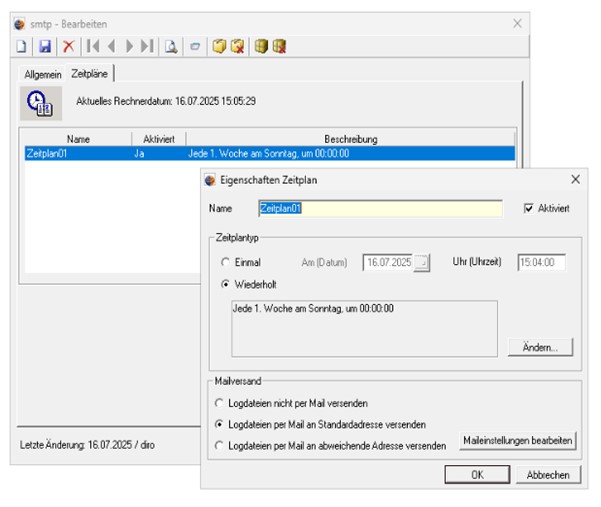The width and height of the screenshot is (601, 507).
Task: Click the Name input field with Zeitplan01
Action: point(380,208)
